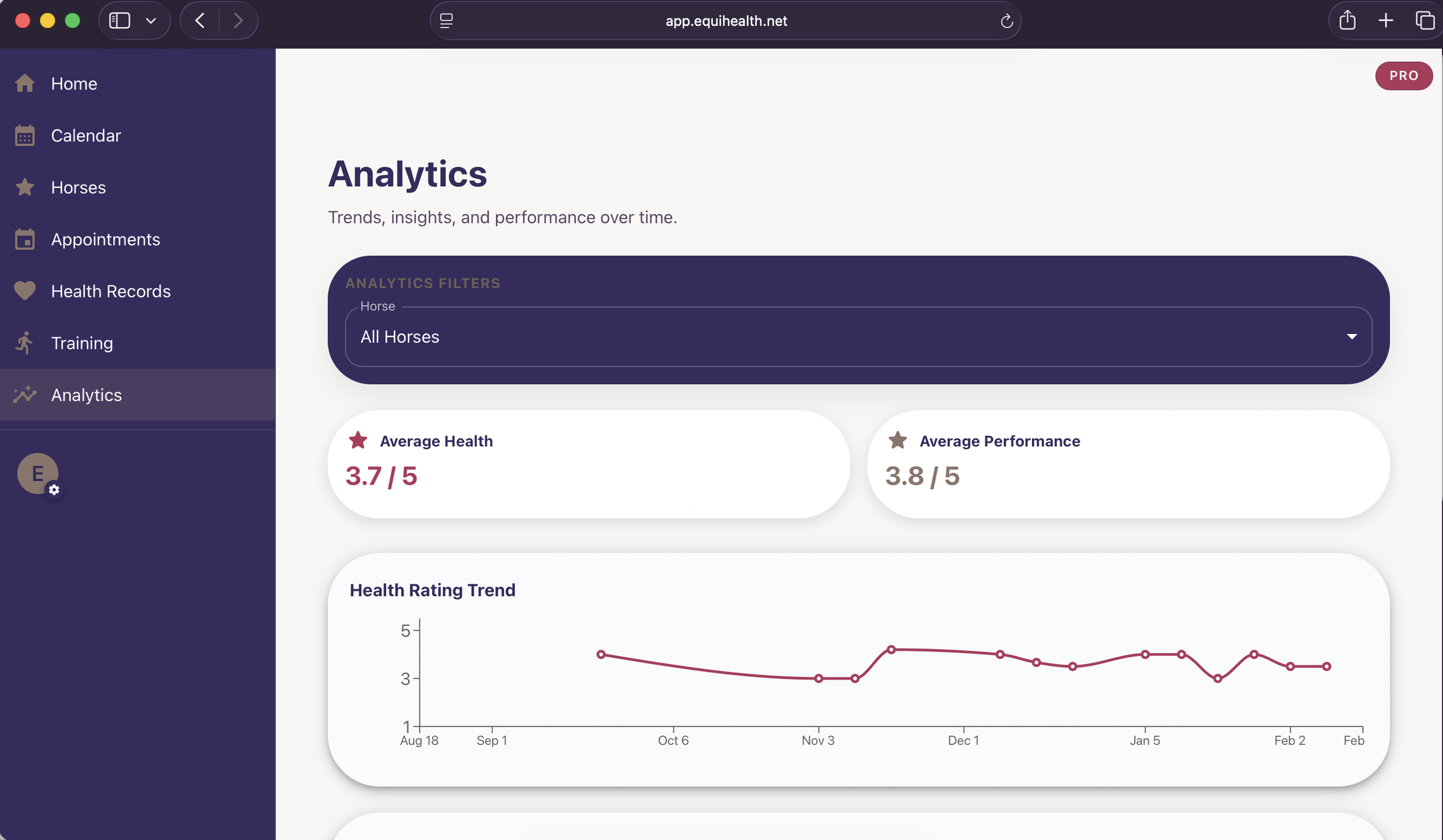Open the Safari sidebar chevron menu
Screen dimensions: 1443x840
click(x=151, y=21)
